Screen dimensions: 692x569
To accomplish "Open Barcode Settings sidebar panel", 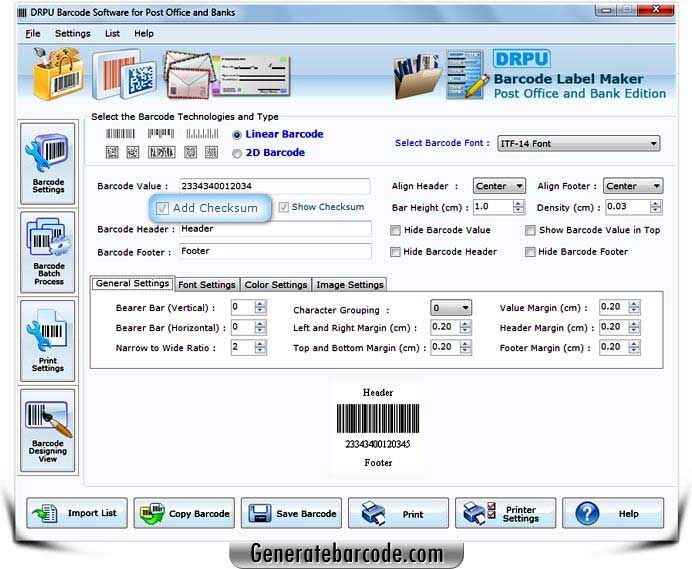I will 48,164.
